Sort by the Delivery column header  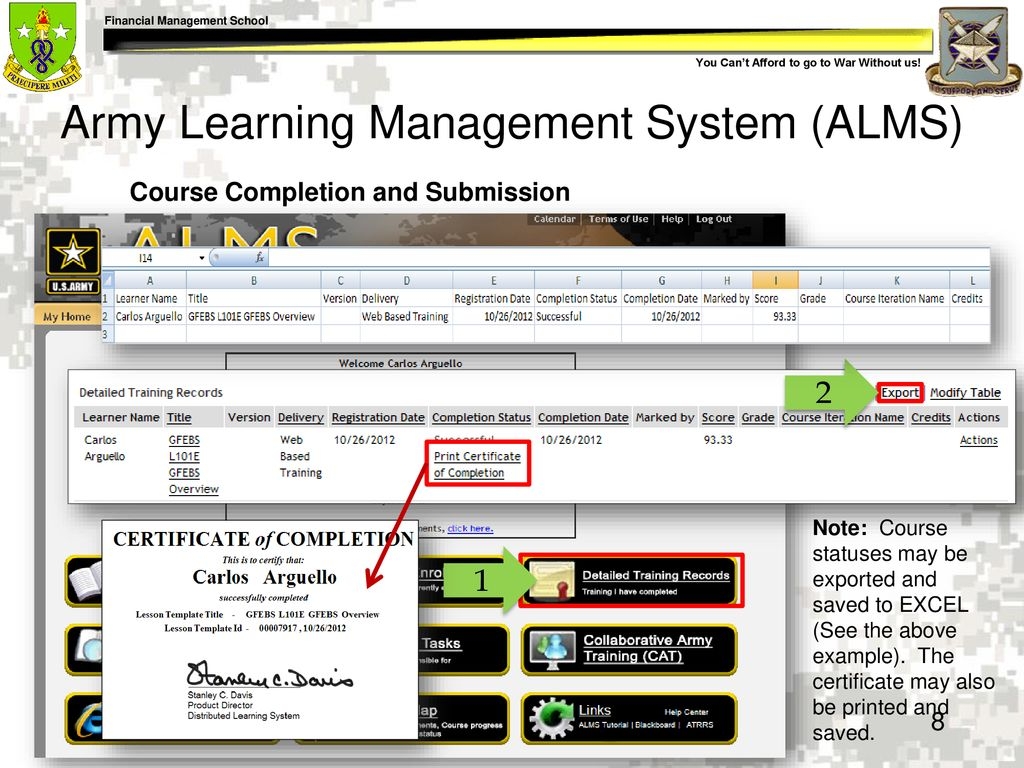(x=300, y=417)
